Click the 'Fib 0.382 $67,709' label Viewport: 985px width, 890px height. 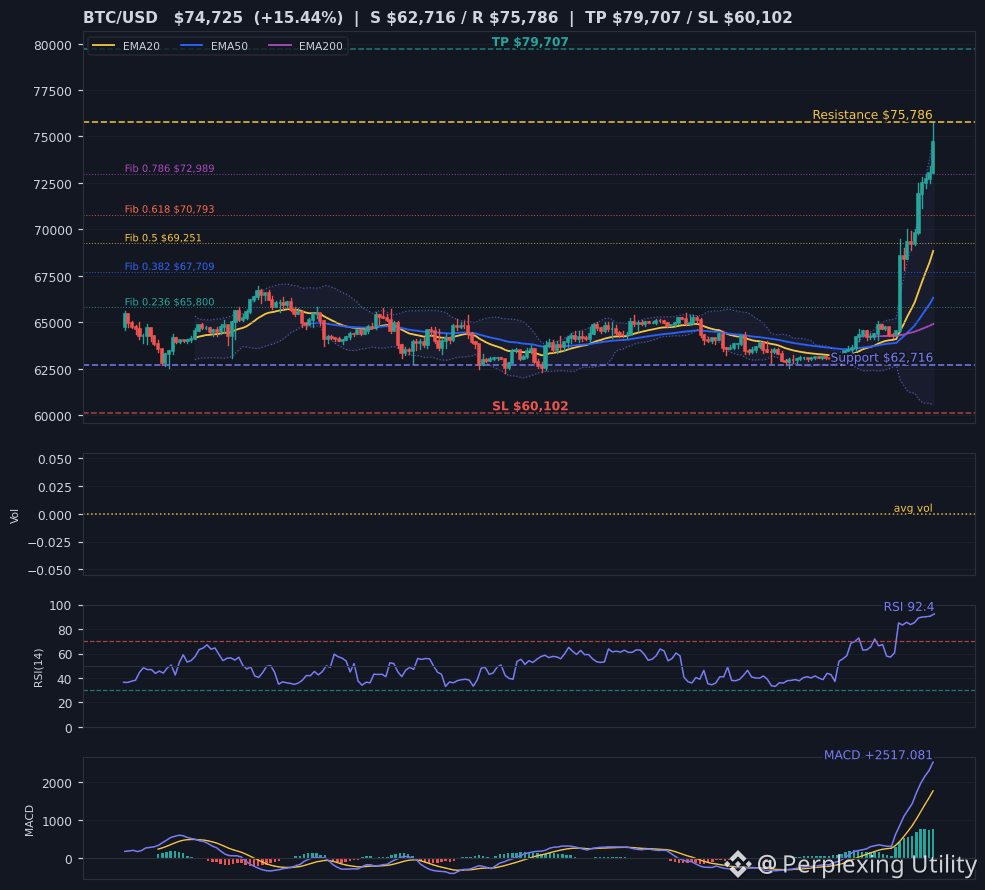pos(170,266)
